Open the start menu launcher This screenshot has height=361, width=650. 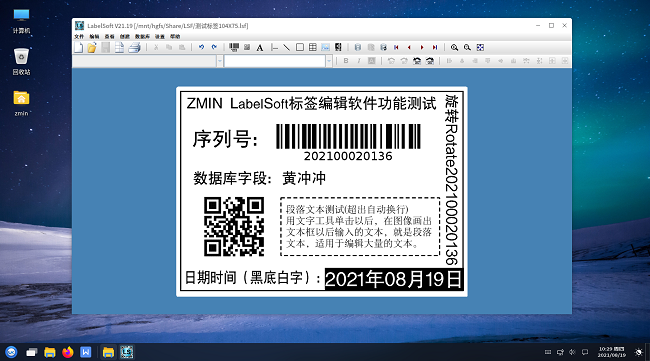[11, 352]
